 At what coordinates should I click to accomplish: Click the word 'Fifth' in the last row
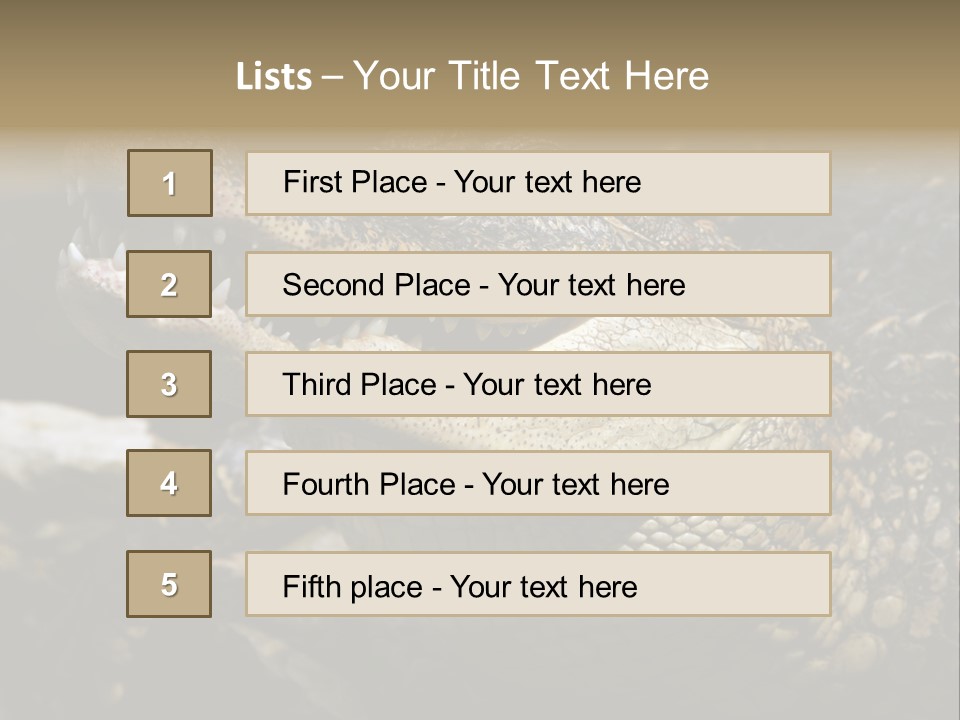point(312,586)
